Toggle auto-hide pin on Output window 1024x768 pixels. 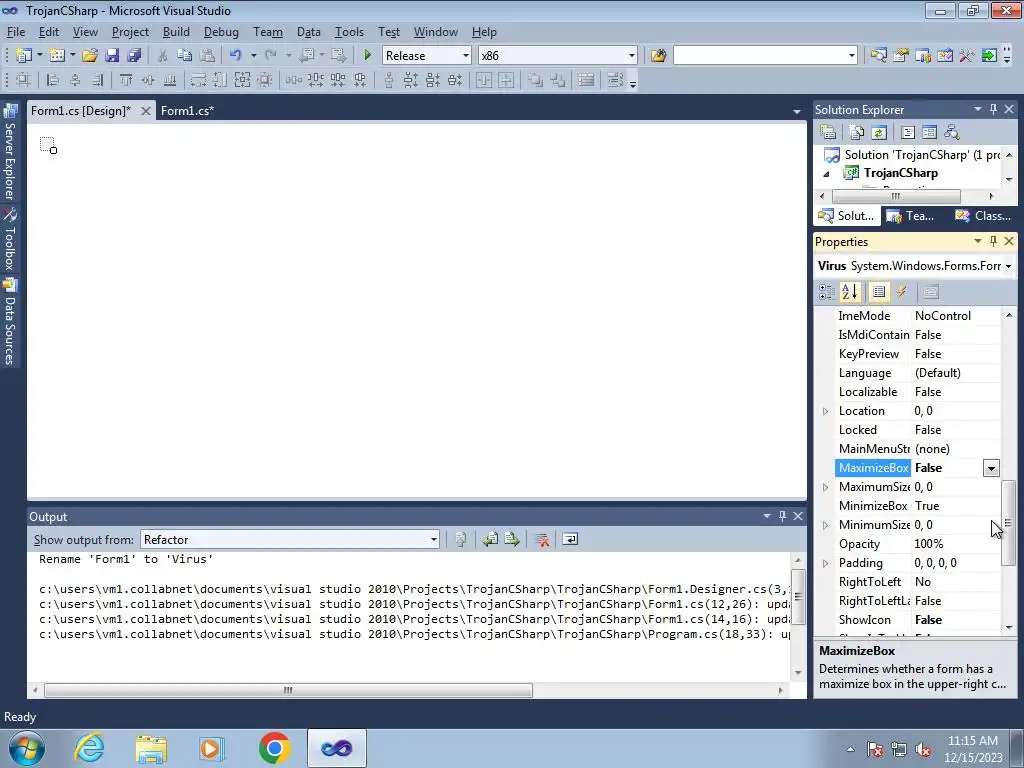point(782,516)
